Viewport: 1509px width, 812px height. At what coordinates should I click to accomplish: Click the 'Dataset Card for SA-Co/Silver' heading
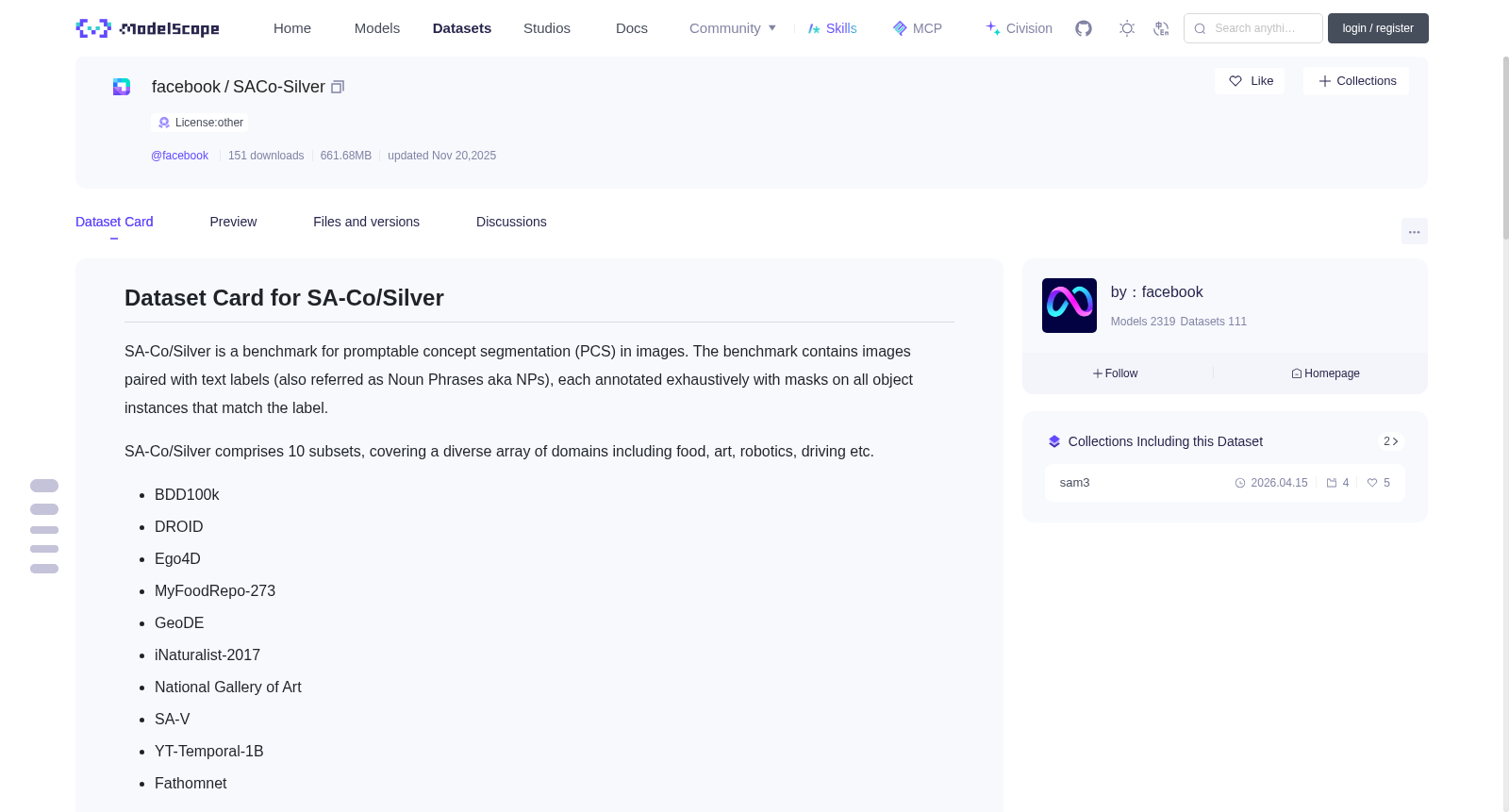284,298
